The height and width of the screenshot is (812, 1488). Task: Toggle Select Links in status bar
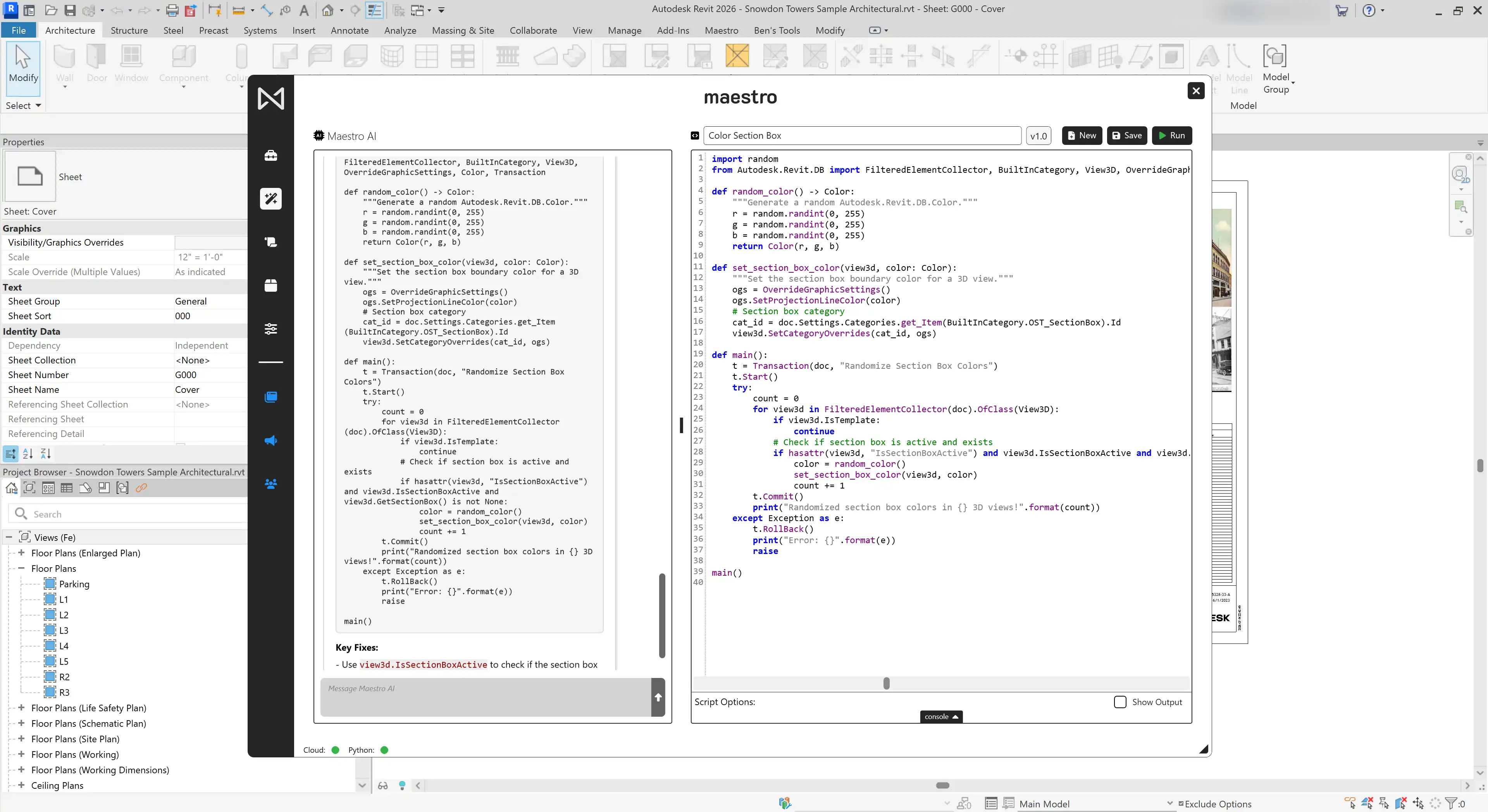tap(1349, 803)
